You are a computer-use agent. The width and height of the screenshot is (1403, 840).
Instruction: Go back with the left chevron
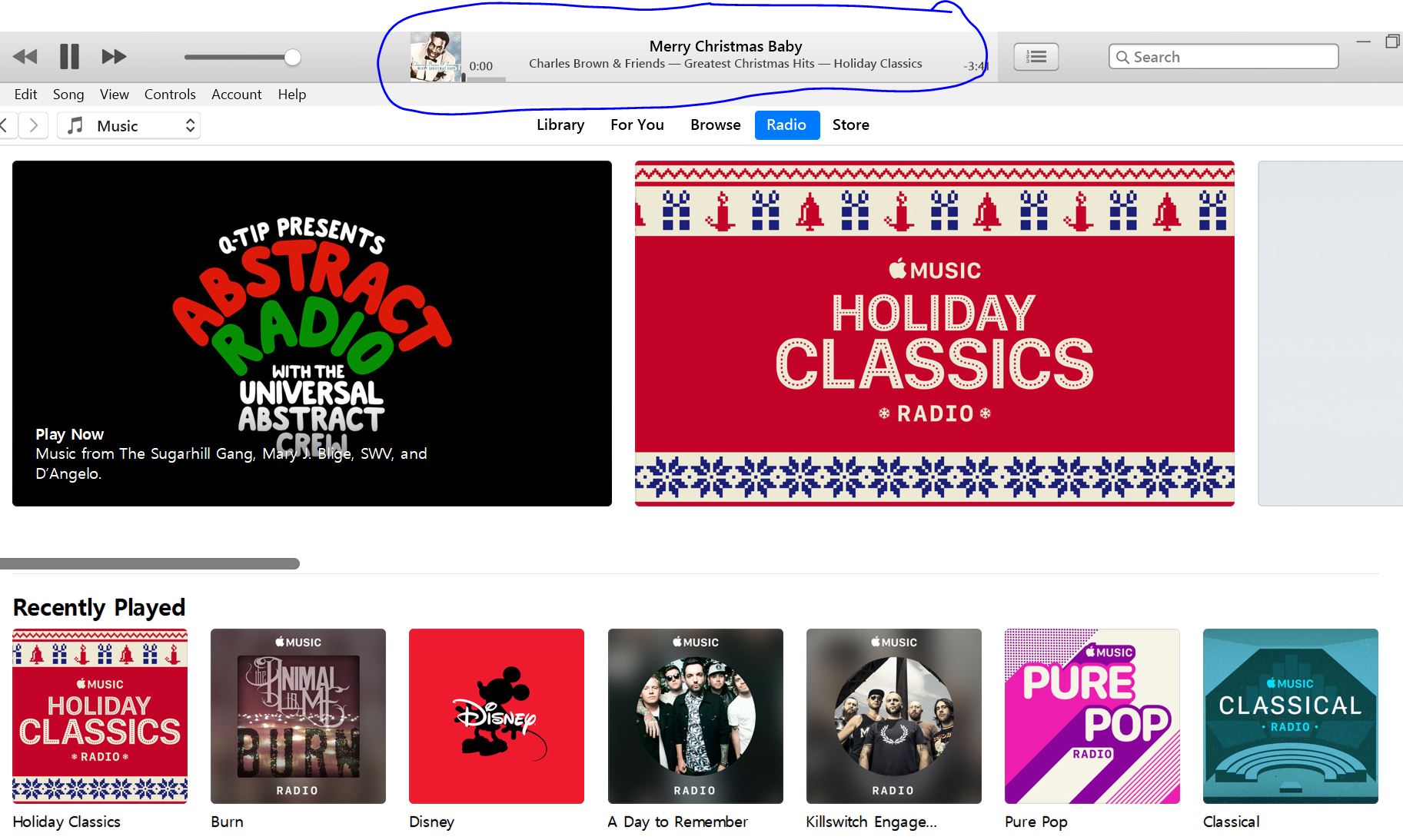click(x=5, y=125)
